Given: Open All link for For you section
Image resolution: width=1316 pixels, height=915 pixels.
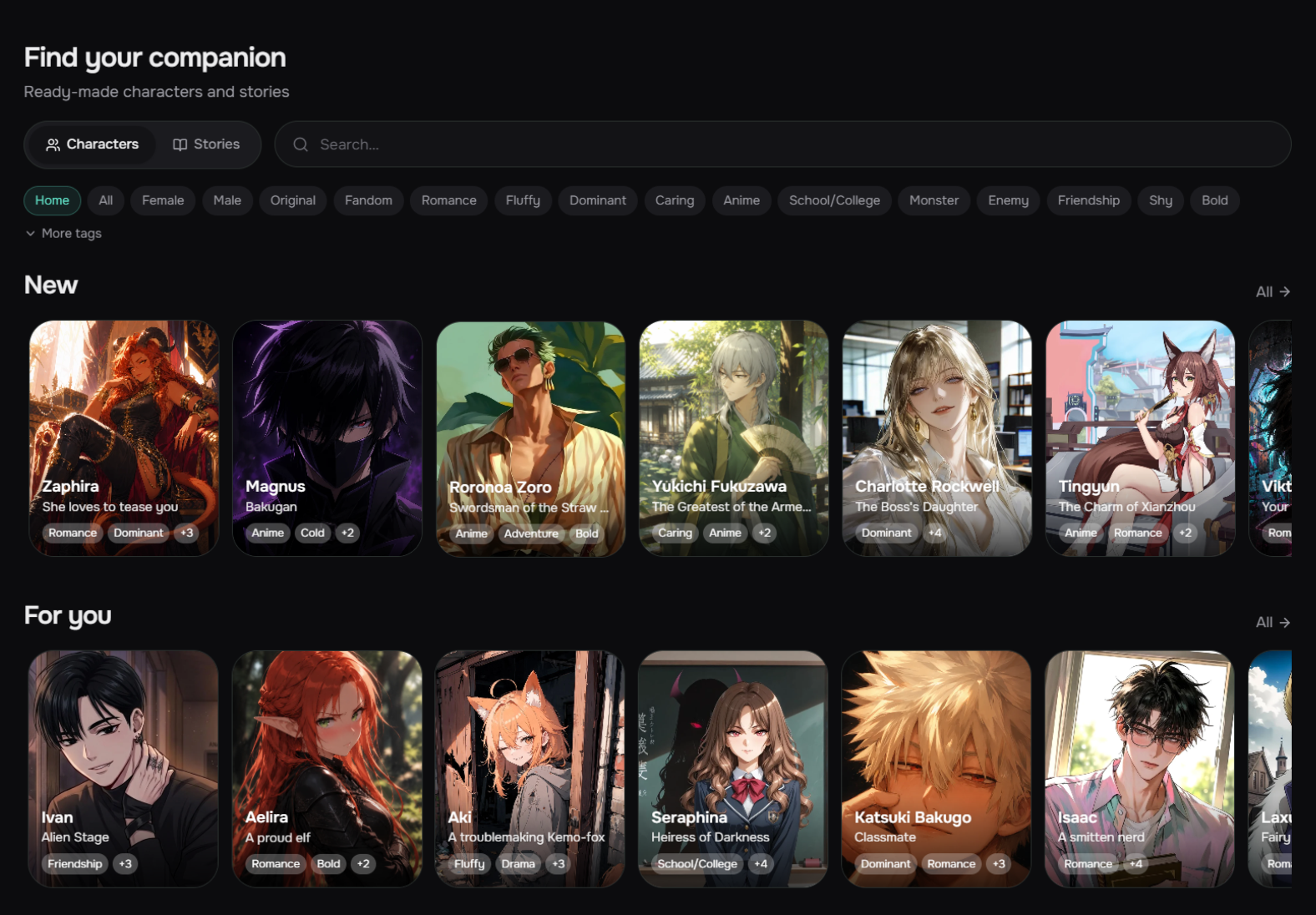Looking at the screenshot, I should (x=1273, y=622).
